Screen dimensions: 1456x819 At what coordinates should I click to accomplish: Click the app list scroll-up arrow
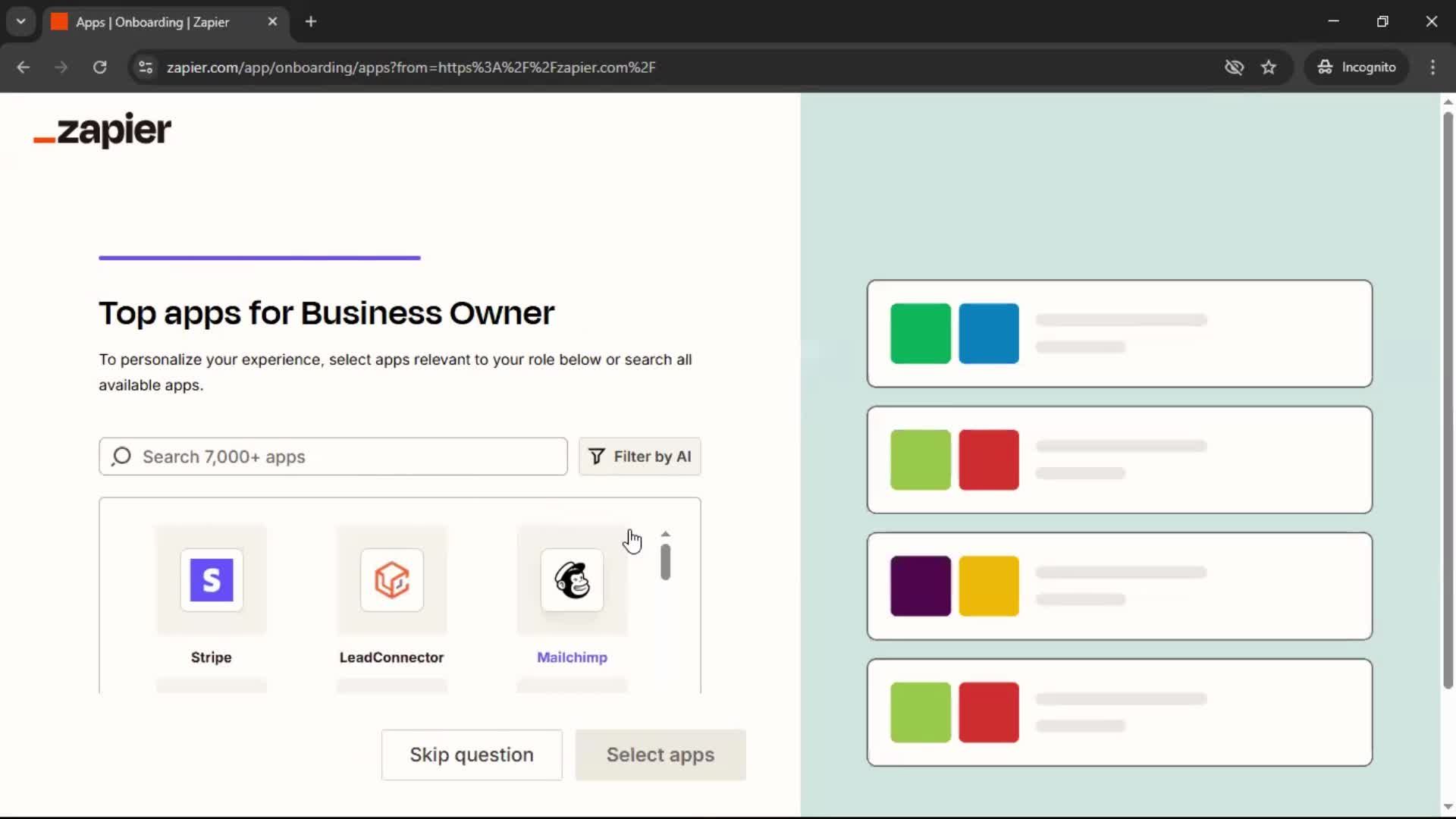(x=665, y=534)
